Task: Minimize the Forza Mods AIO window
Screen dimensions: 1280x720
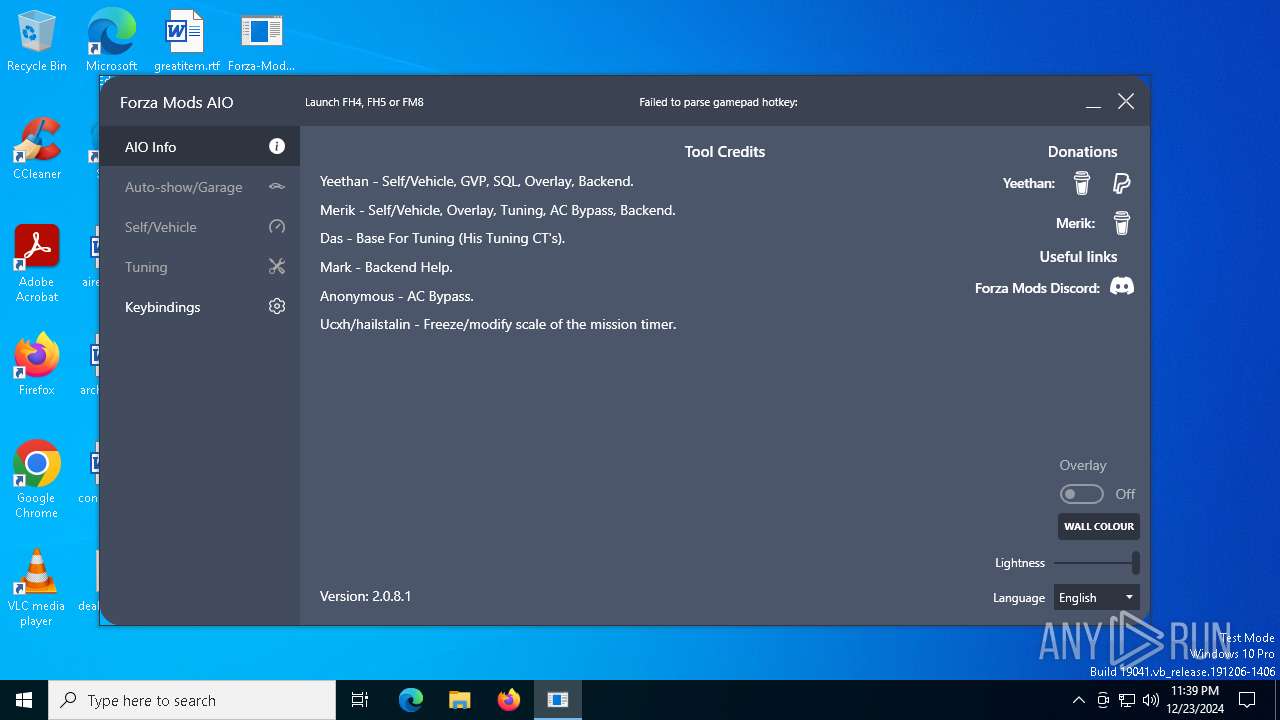Action: 1093,102
